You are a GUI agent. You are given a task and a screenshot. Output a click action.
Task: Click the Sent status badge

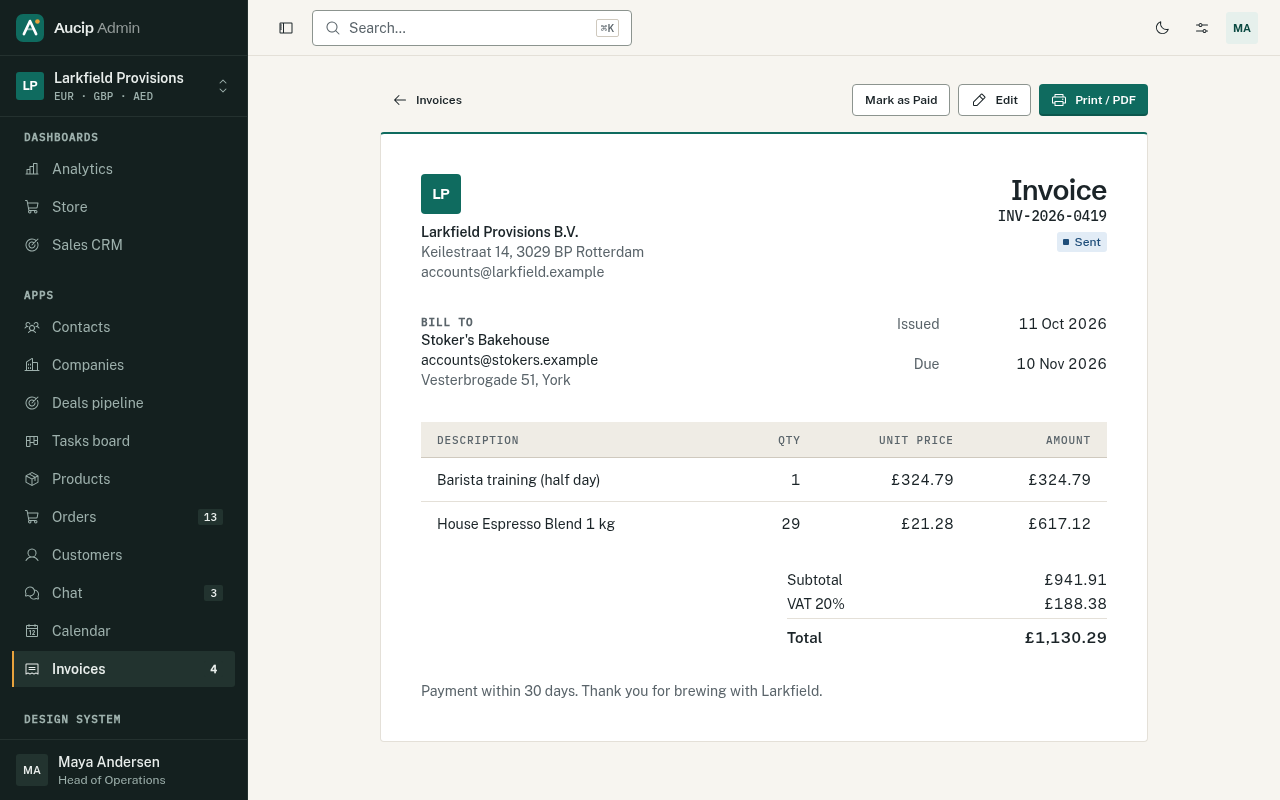[x=1082, y=242]
